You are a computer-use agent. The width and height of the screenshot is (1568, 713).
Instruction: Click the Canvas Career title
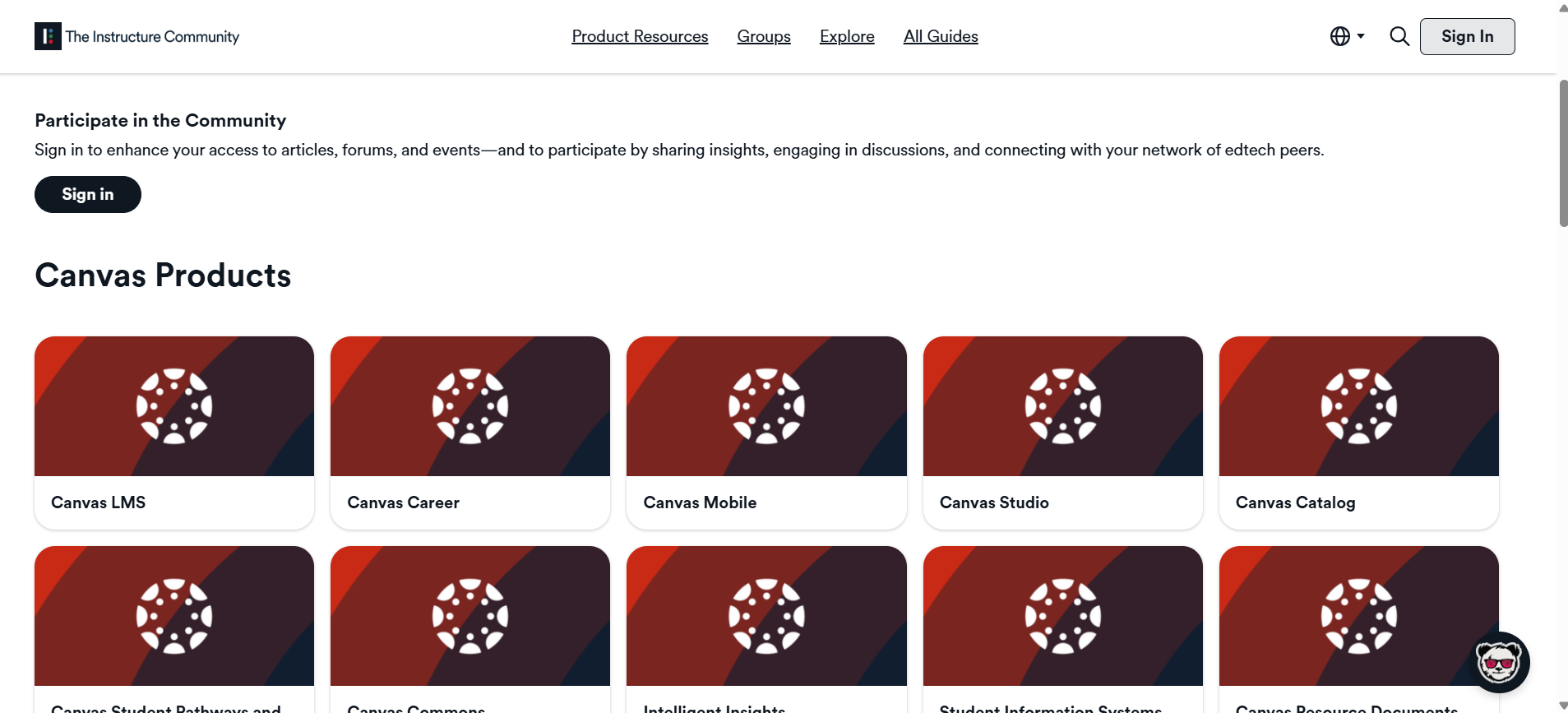403,502
